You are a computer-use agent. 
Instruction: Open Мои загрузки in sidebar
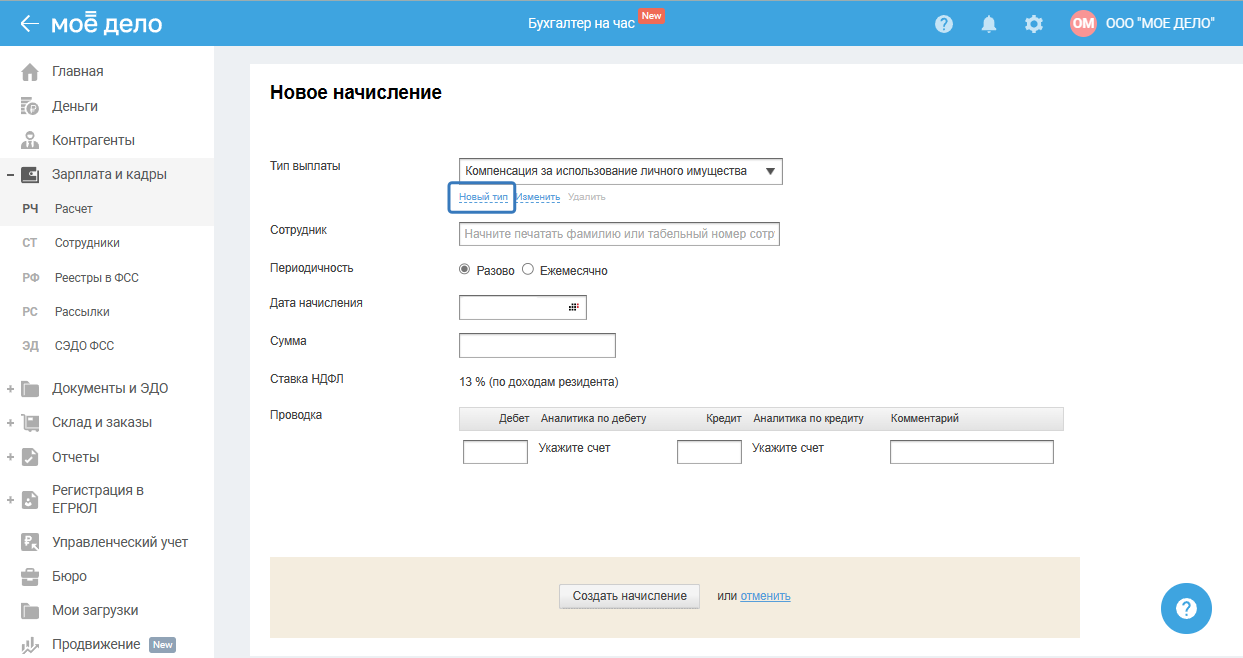tap(95, 610)
